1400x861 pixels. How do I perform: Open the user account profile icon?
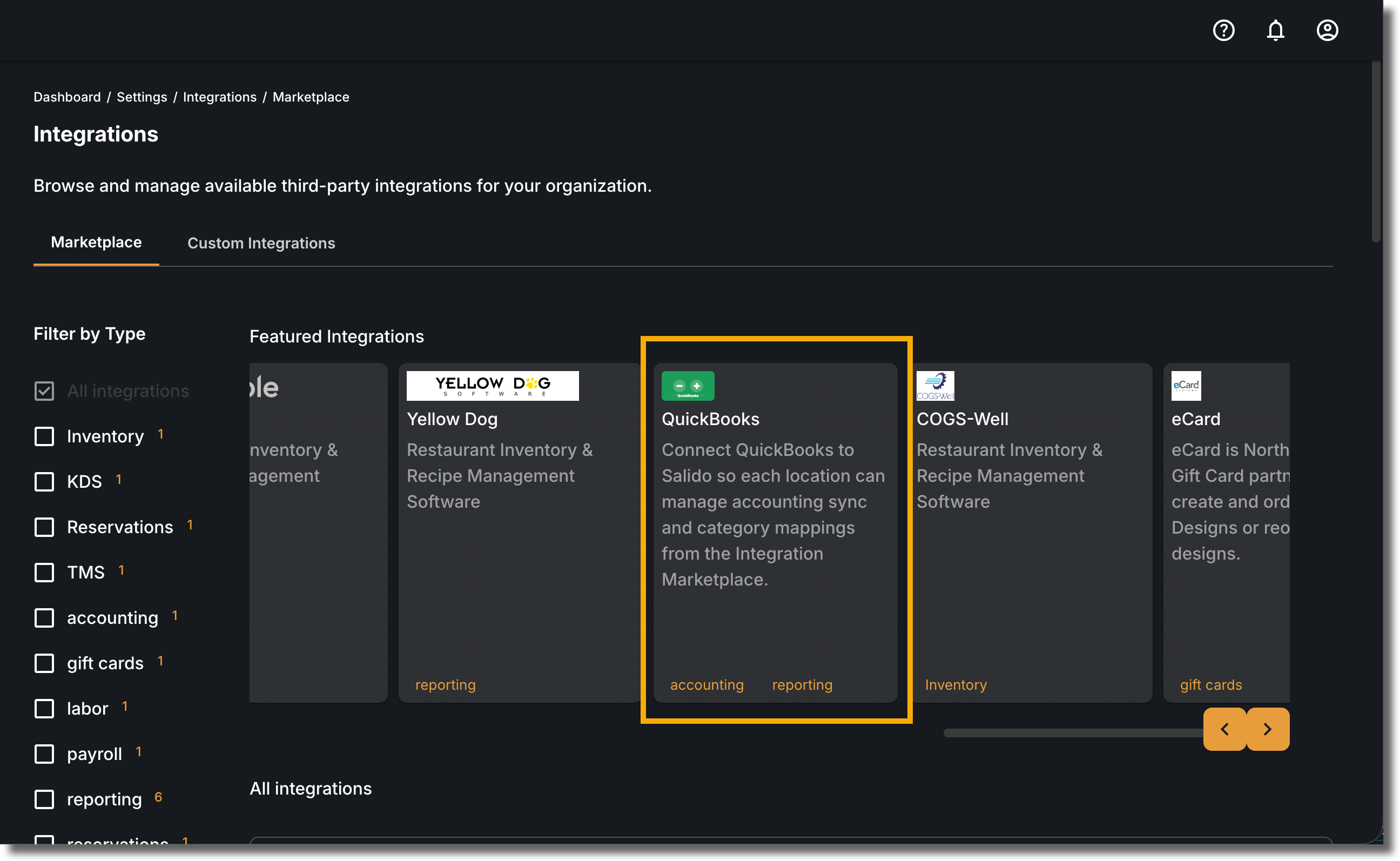coord(1327,30)
